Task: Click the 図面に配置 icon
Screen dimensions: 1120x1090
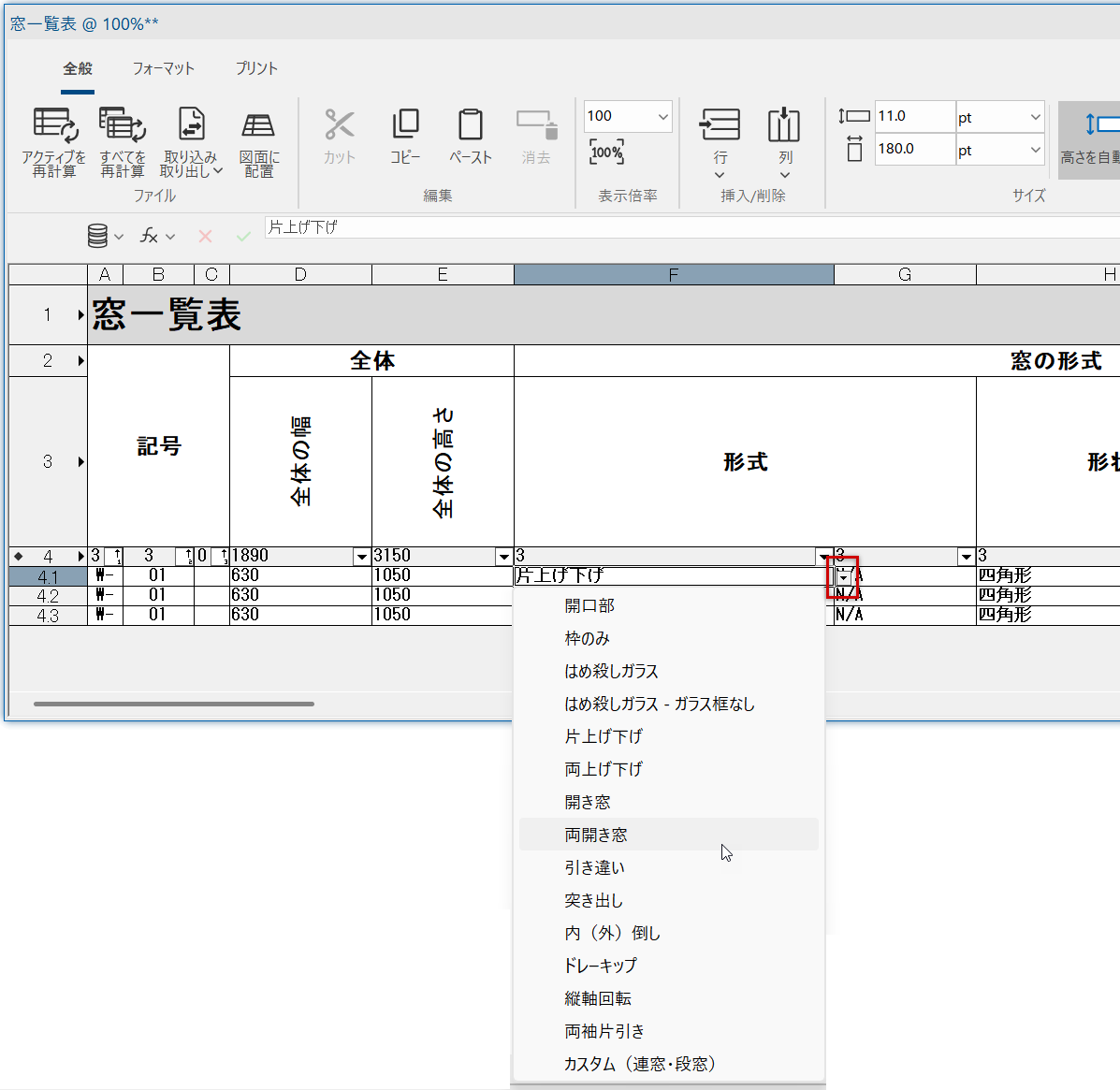Action: [258, 125]
